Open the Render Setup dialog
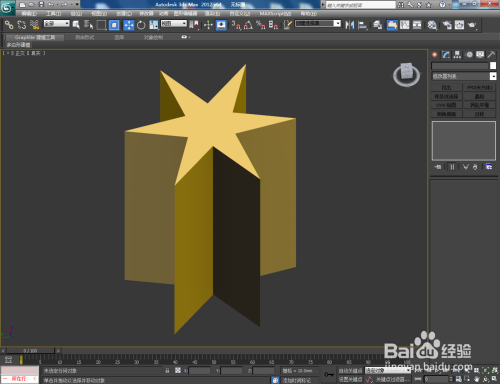 pos(447,25)
